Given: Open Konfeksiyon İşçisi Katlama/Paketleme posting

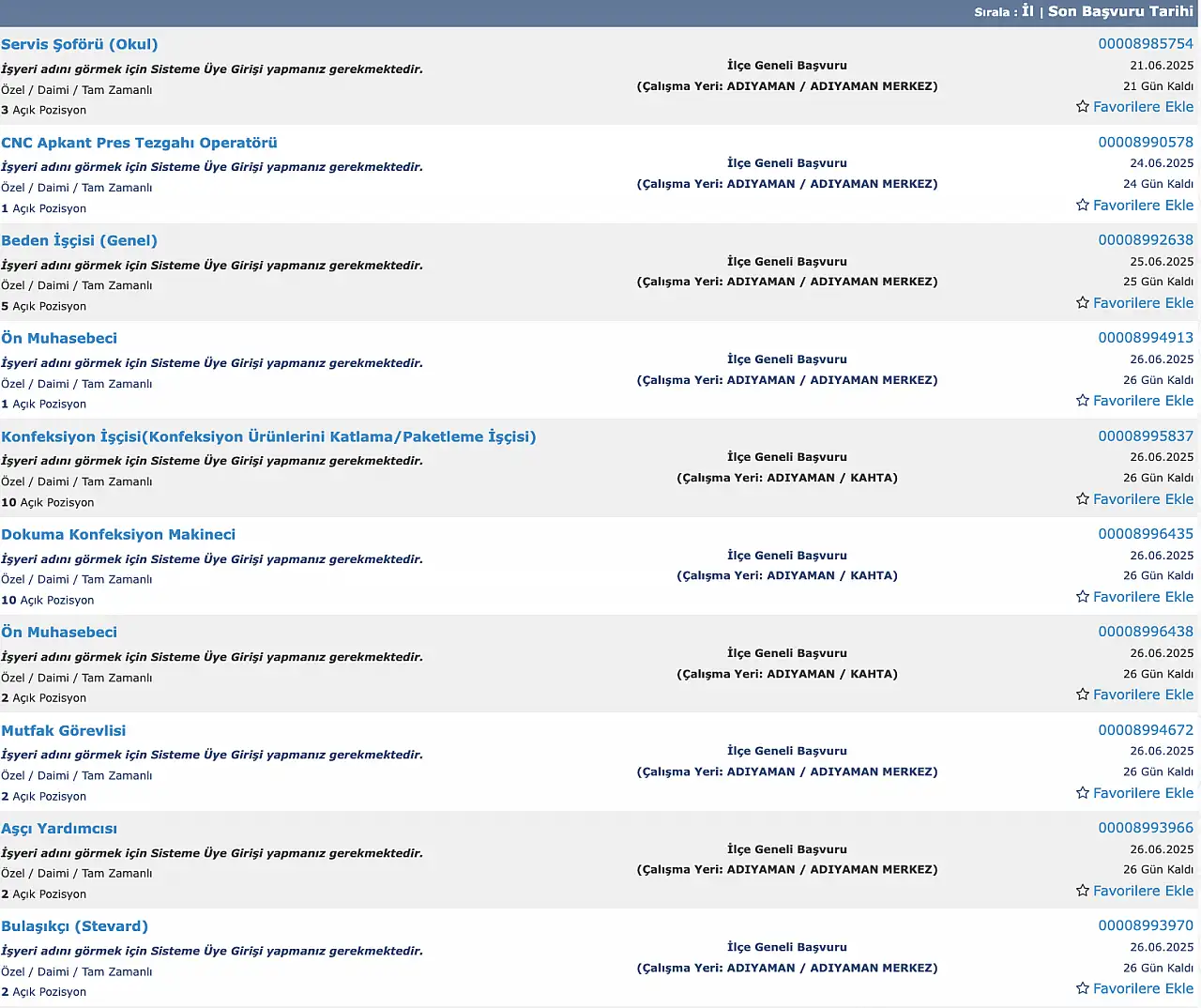Looking at the screenshot, I should 268,436.
